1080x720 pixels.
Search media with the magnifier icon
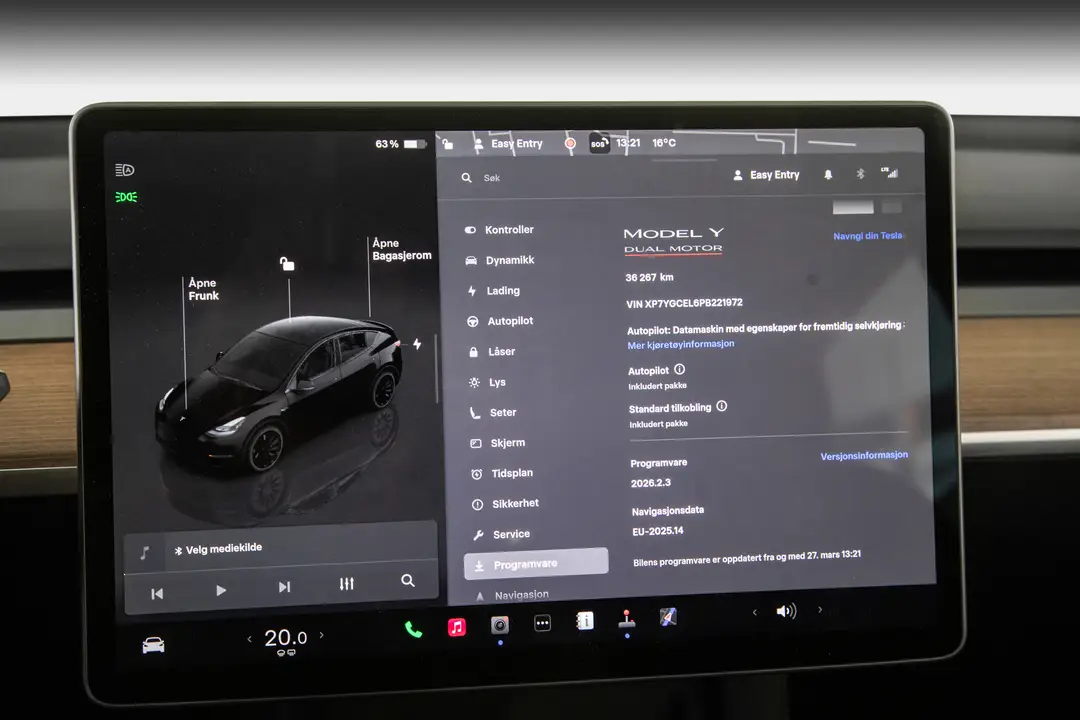[408, 581]
